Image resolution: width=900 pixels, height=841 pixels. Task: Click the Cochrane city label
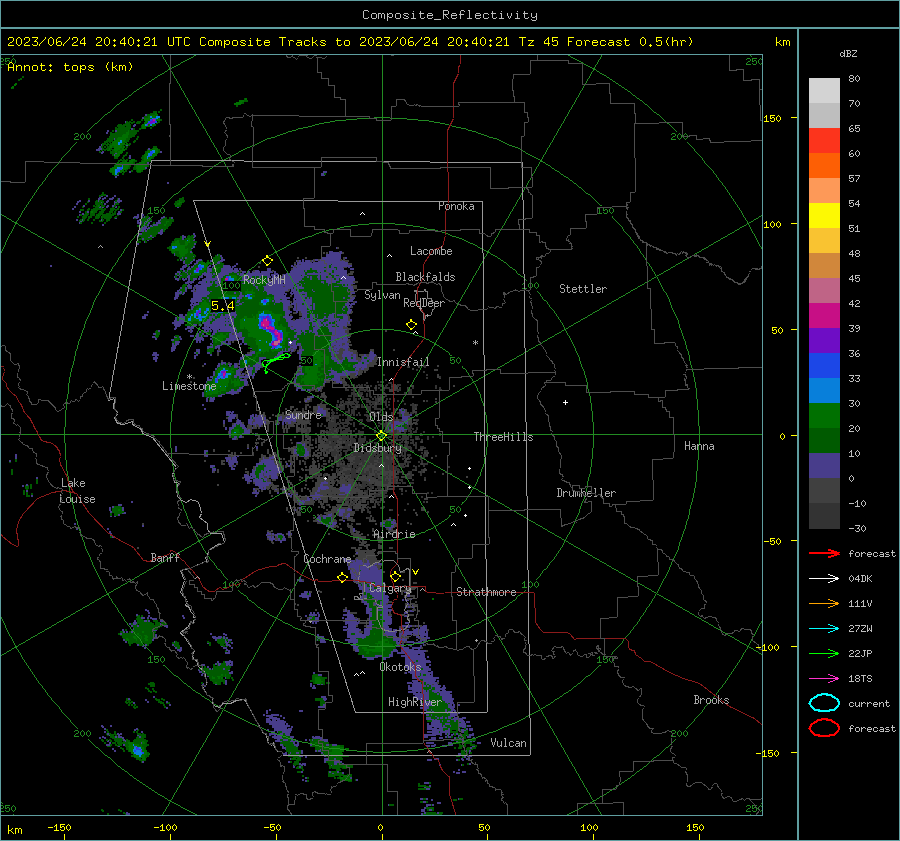[327, 559]
